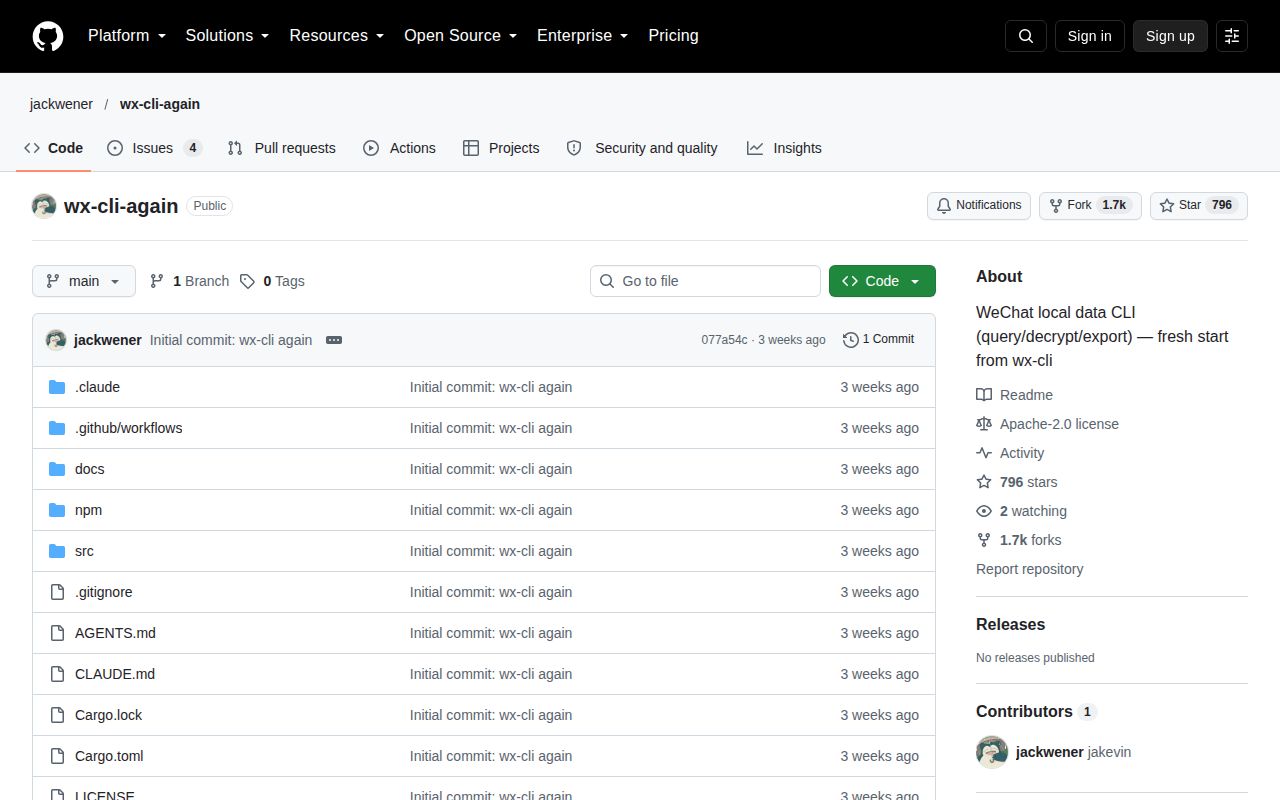This screenshot has height=800, width=1280.
Task: Star the wx-cli-again repository
Action: 1199,205
